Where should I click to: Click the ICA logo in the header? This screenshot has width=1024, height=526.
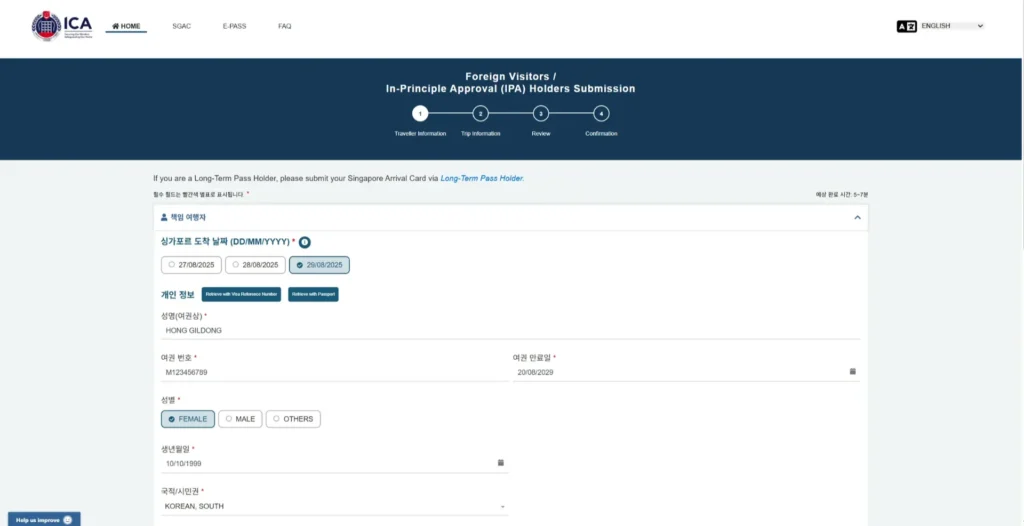point(61,26)
